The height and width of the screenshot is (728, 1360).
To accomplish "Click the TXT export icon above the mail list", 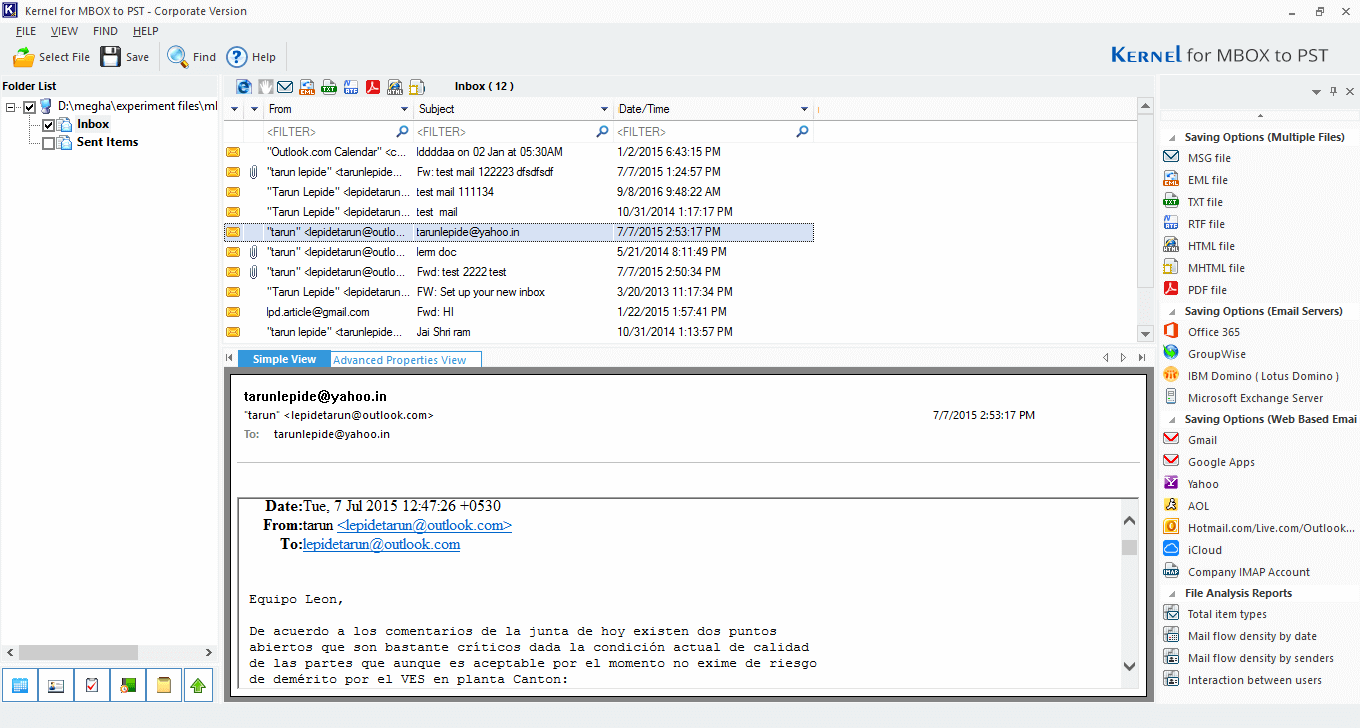I will pos(329,86).
